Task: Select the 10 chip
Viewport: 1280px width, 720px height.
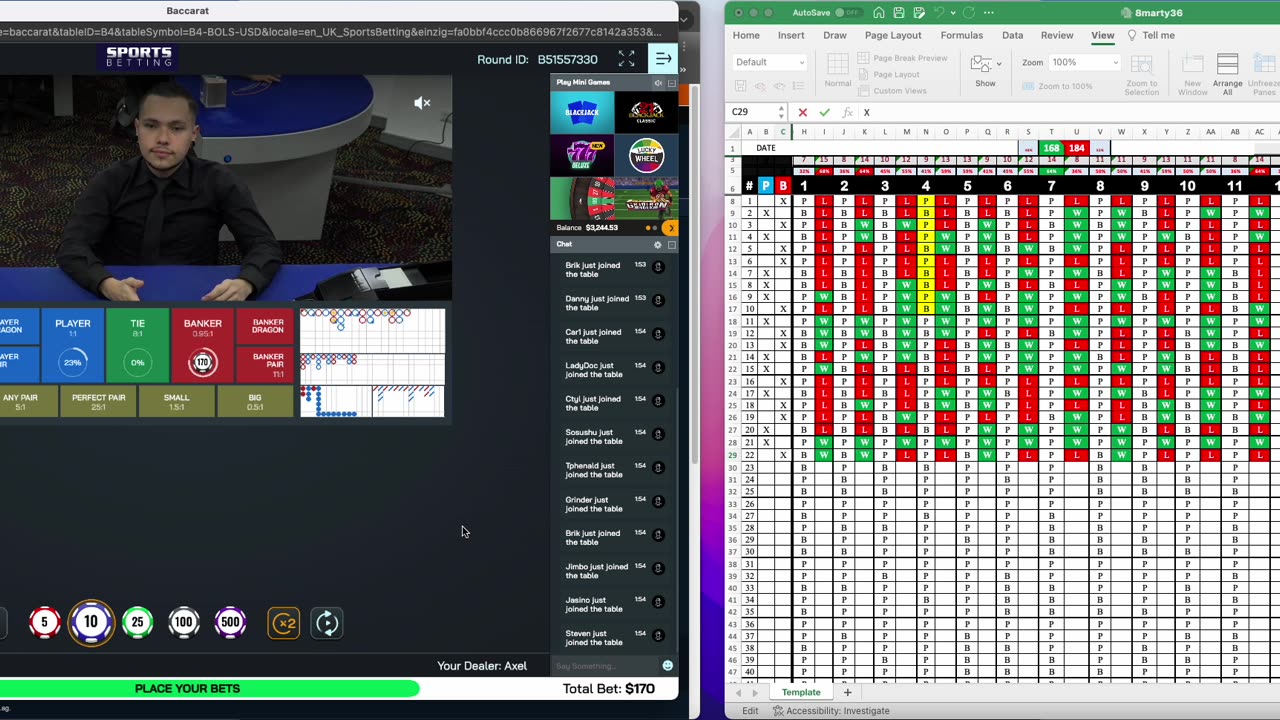Action: tap(90, 623)
